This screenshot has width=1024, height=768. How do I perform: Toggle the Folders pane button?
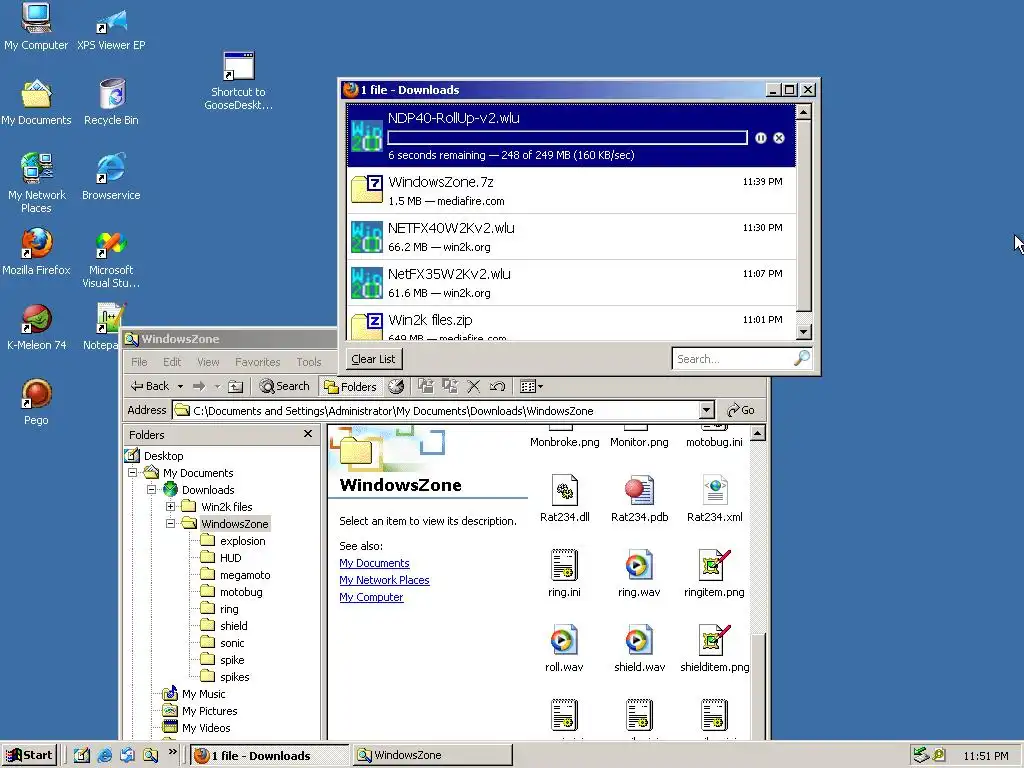coord(351,387)
